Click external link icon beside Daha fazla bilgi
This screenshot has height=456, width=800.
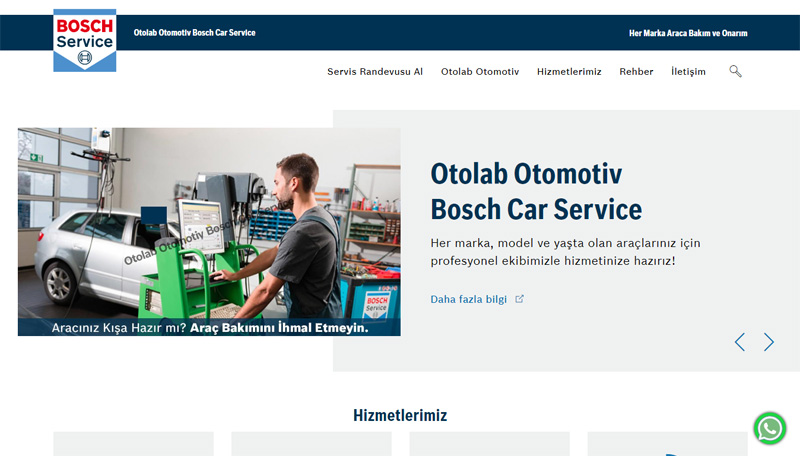[519, 299]
